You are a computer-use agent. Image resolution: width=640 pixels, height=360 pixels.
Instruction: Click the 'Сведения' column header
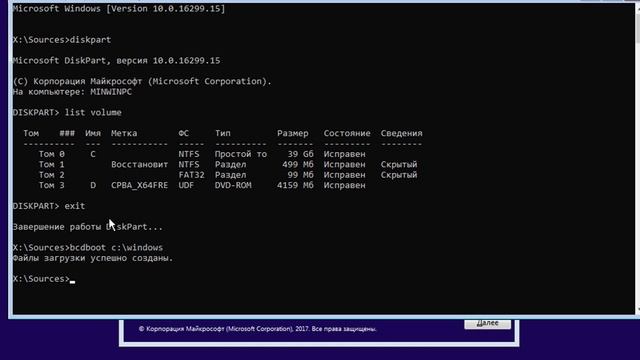point(402,133)
